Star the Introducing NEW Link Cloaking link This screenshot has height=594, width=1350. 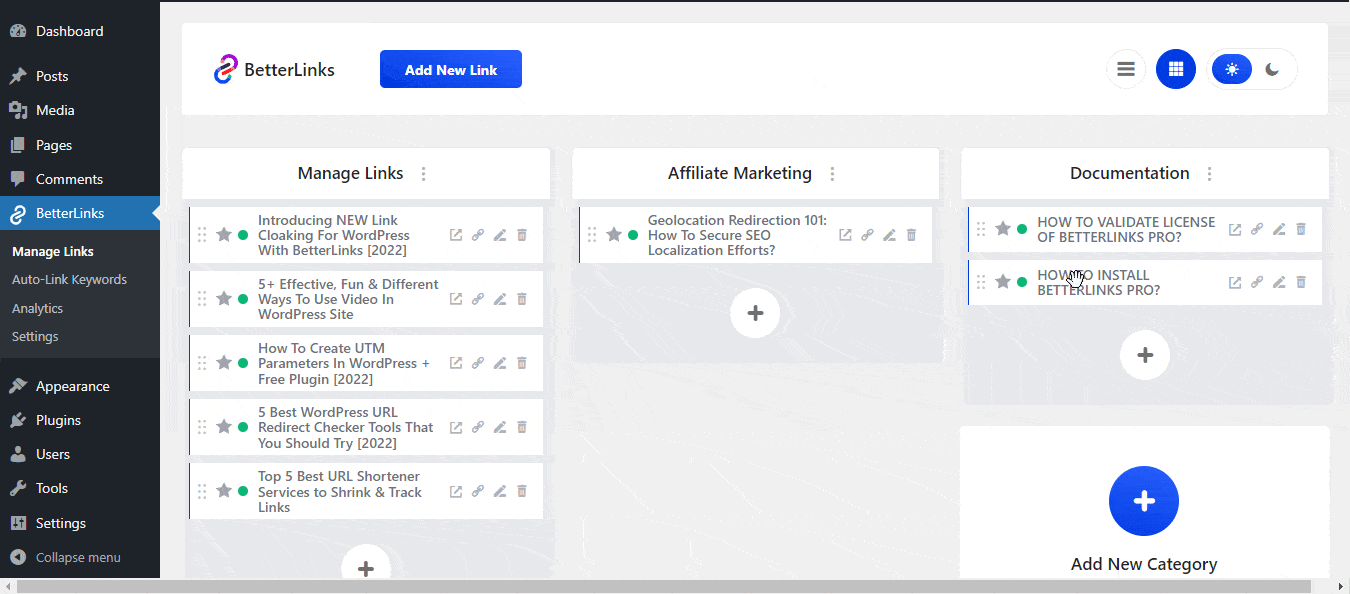tap(223, 234)
